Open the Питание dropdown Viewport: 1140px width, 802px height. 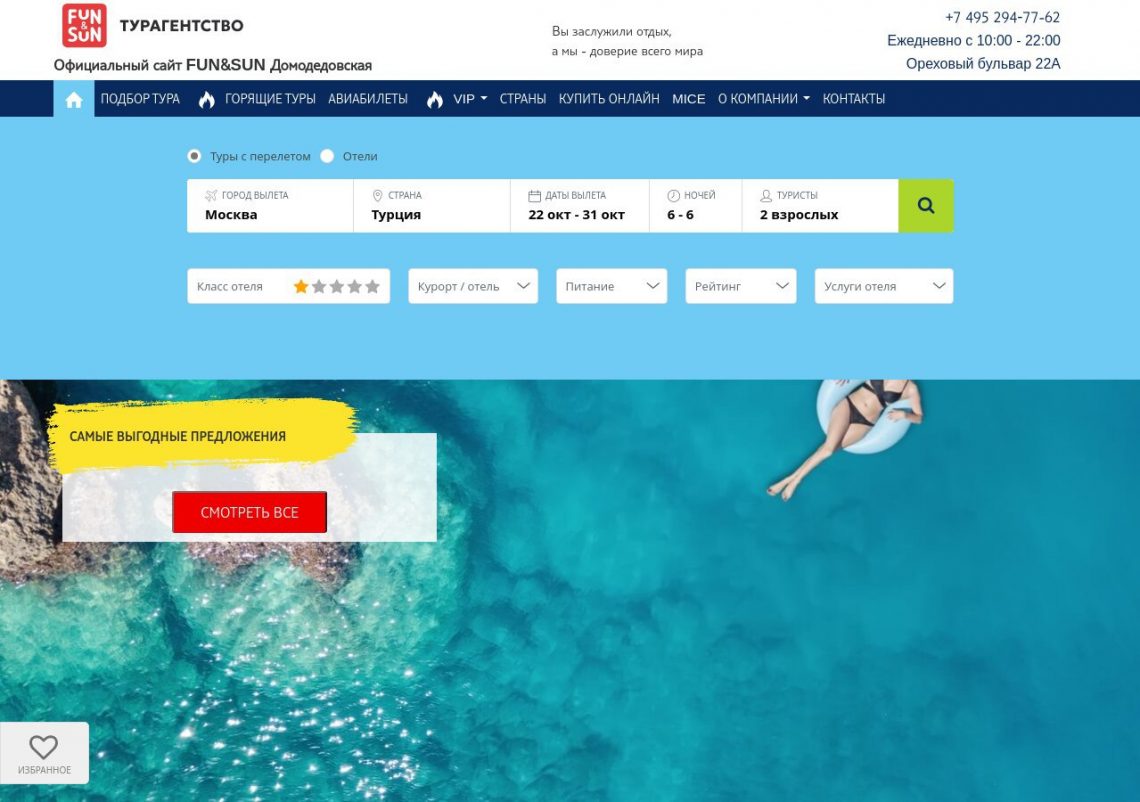[611, 286]
